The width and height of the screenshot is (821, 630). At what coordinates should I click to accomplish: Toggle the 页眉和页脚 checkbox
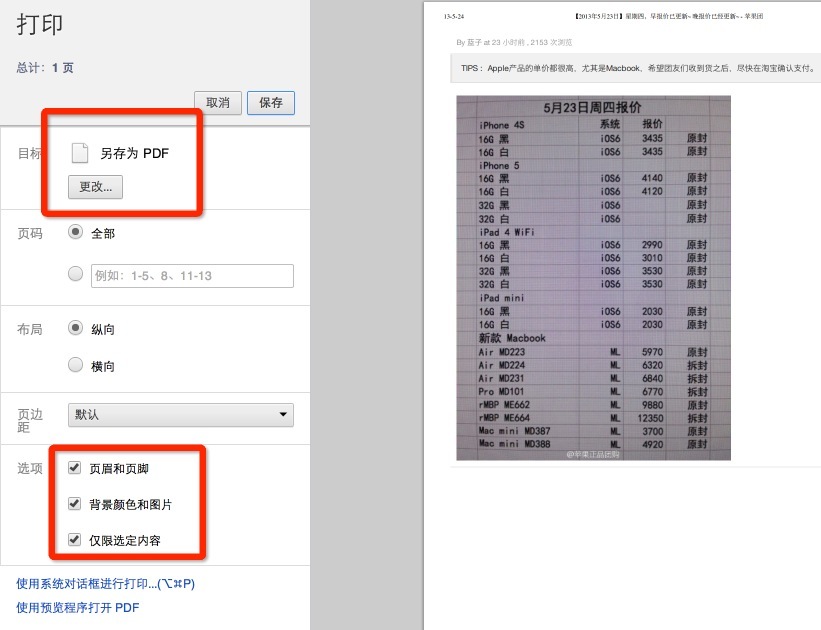point(74,468)
